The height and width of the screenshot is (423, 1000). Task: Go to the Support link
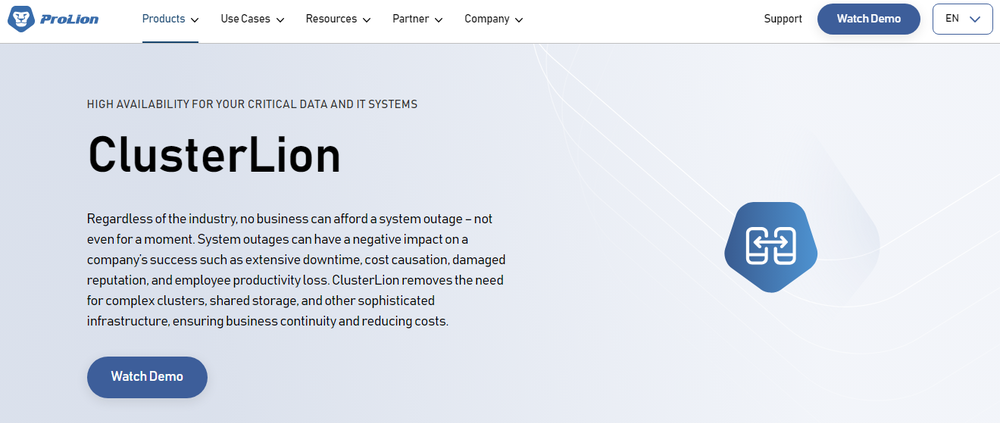pos(783,19)
